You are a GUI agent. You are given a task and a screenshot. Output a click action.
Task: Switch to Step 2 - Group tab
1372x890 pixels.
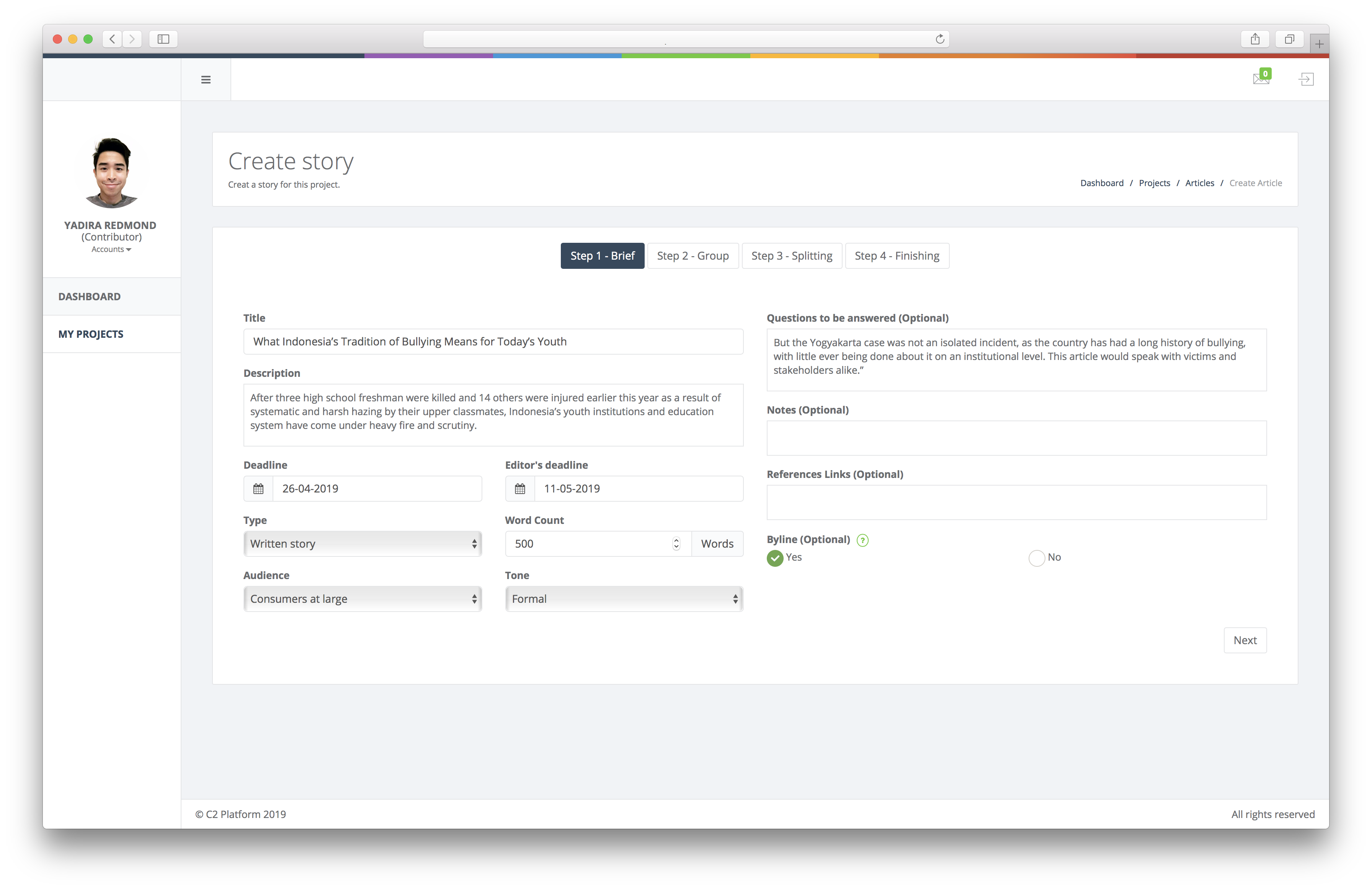click(693, 255)
